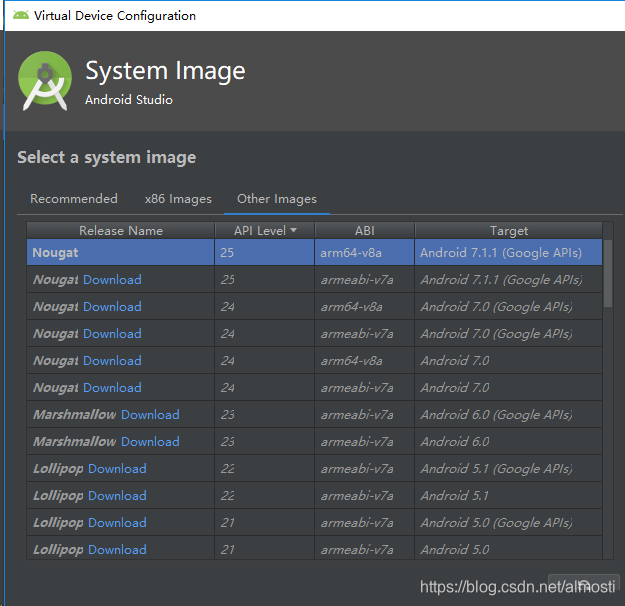
Task: Download Marshmallow plain Android 6.0 image
Action: coord(150,442)
